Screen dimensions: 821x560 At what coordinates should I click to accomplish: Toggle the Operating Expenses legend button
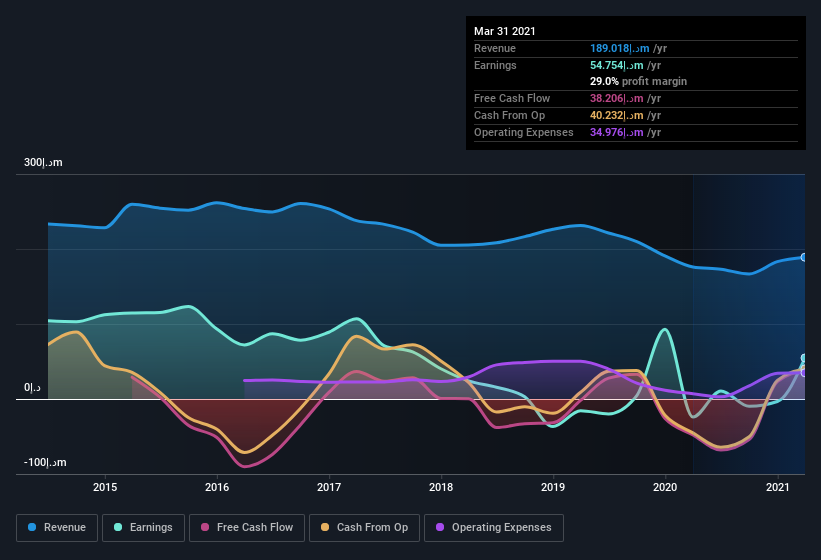494,528
